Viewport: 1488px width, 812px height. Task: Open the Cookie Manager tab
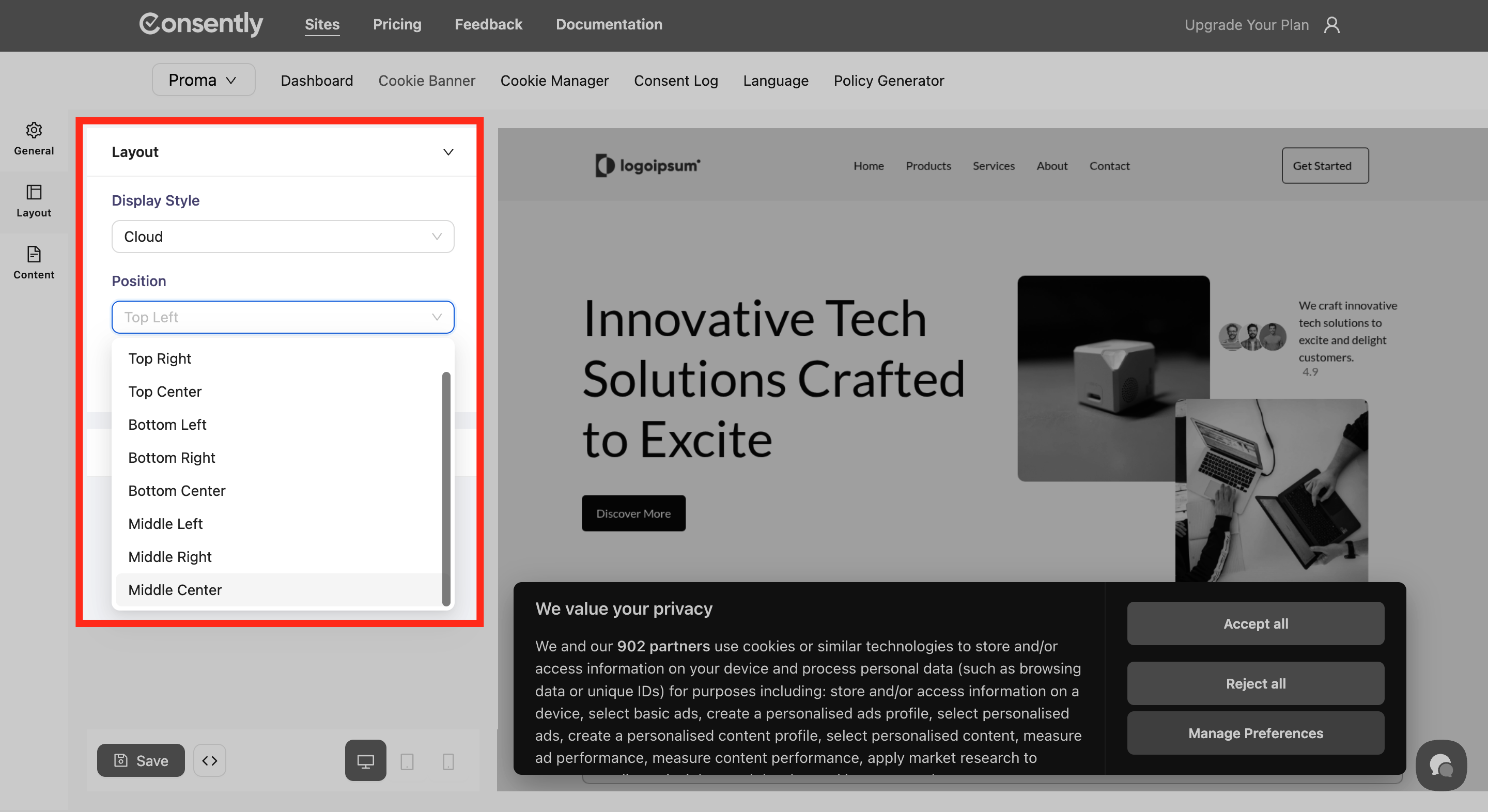(x=554, y=81)
